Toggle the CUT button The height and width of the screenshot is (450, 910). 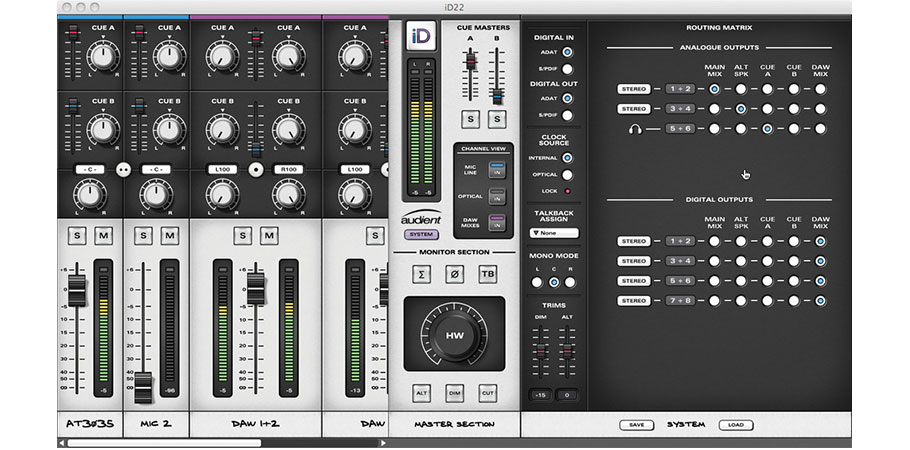488,393
